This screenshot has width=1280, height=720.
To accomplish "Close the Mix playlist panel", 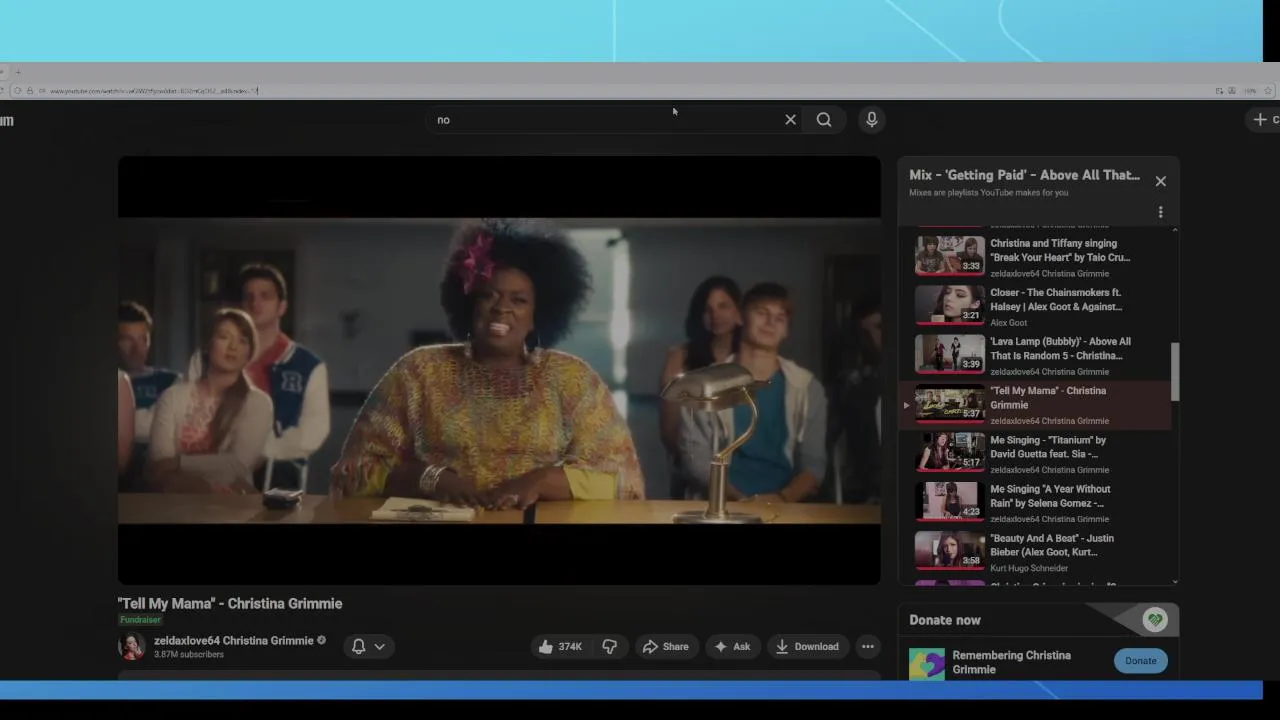I will coord(1161,181).
